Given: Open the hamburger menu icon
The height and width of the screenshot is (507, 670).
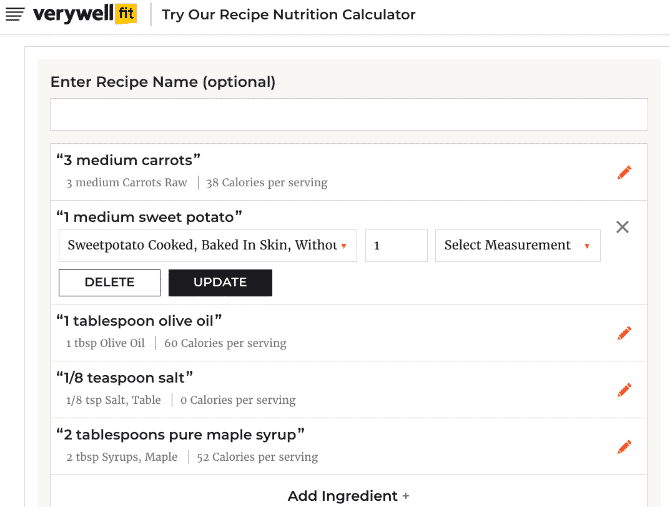Looking at the screenshot, I should pos(15,14).
